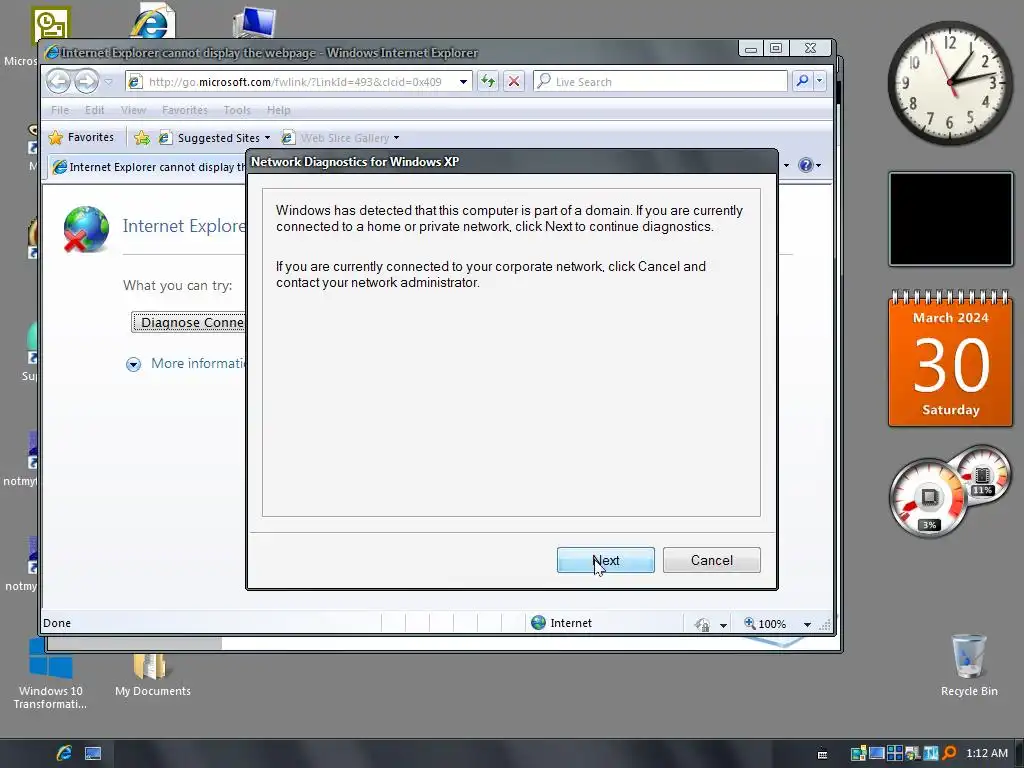
Task: Click Cancel in Network Diagnostics dialog
Action: pyautogui.click(x=711, y=560)
